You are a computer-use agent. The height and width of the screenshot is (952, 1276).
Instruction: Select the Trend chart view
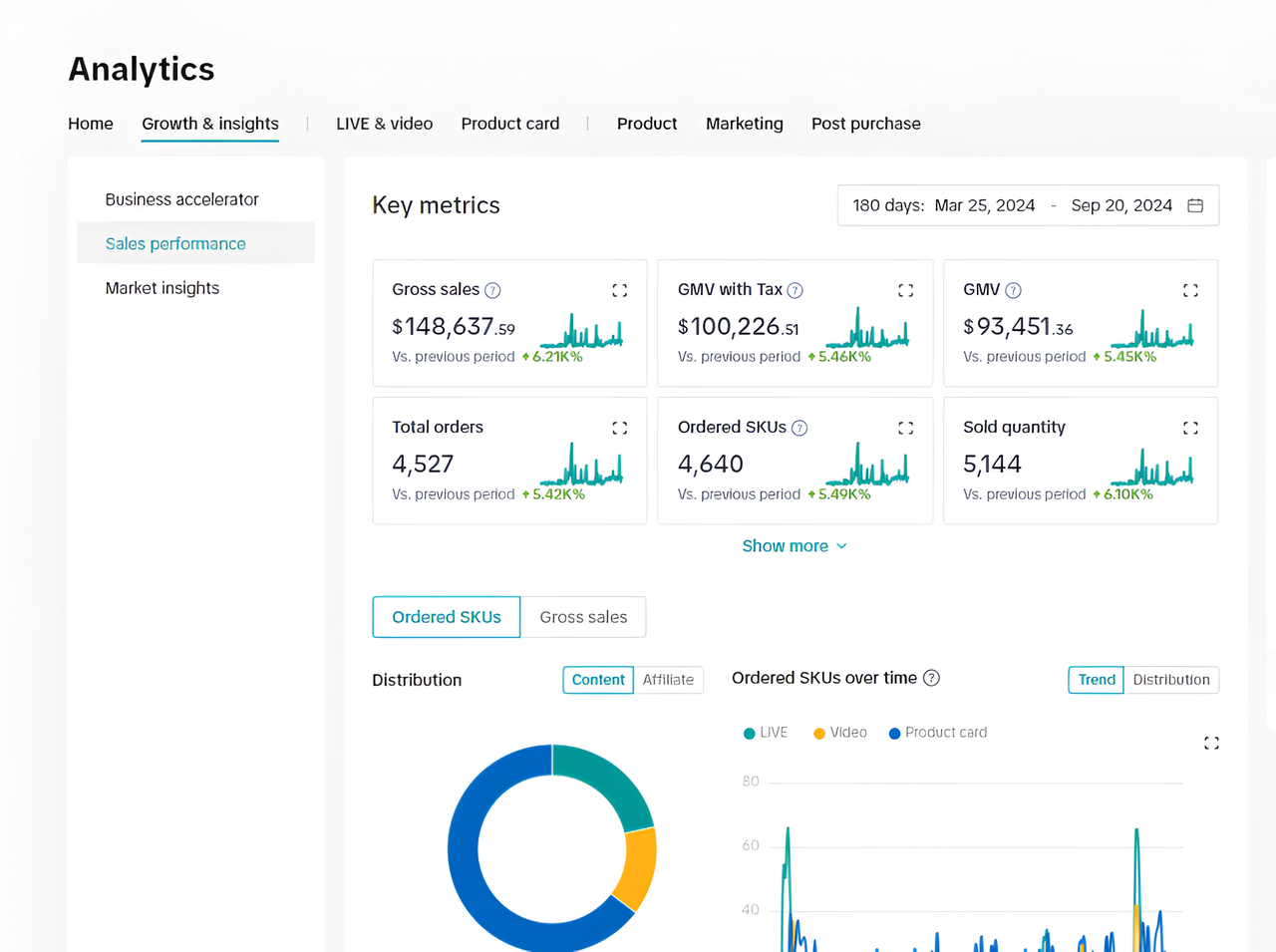1097,680
